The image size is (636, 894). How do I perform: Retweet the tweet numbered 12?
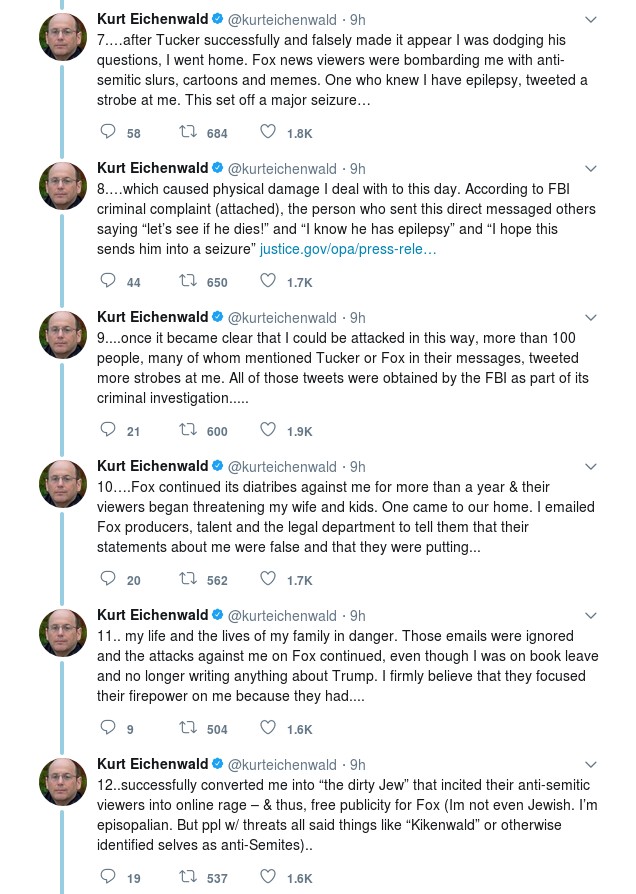[187, 877]
